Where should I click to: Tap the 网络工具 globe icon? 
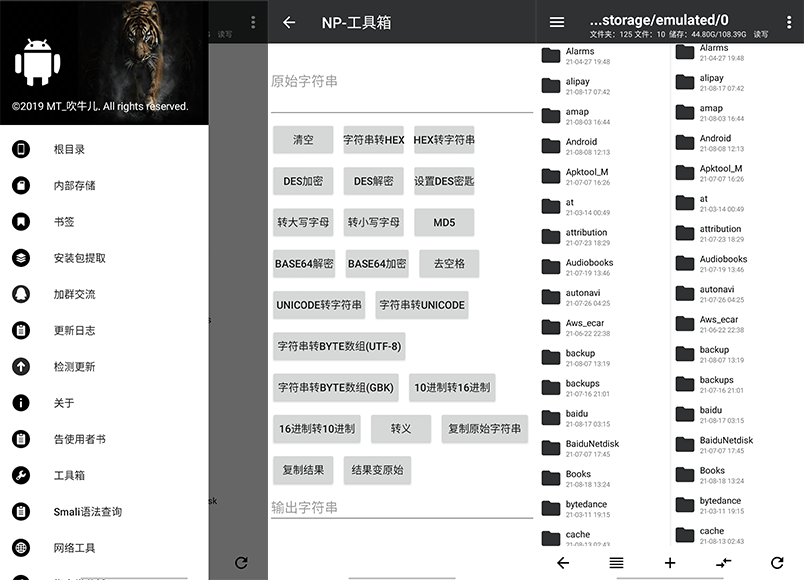(21, 548)
